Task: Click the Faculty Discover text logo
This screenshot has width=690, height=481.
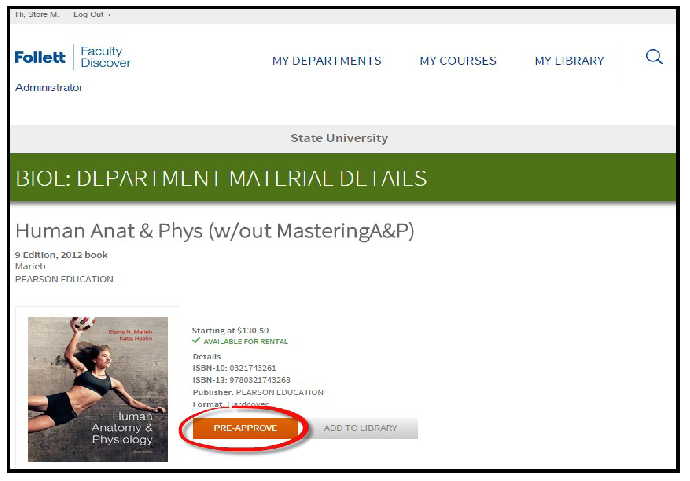Action: pos(105,57)
